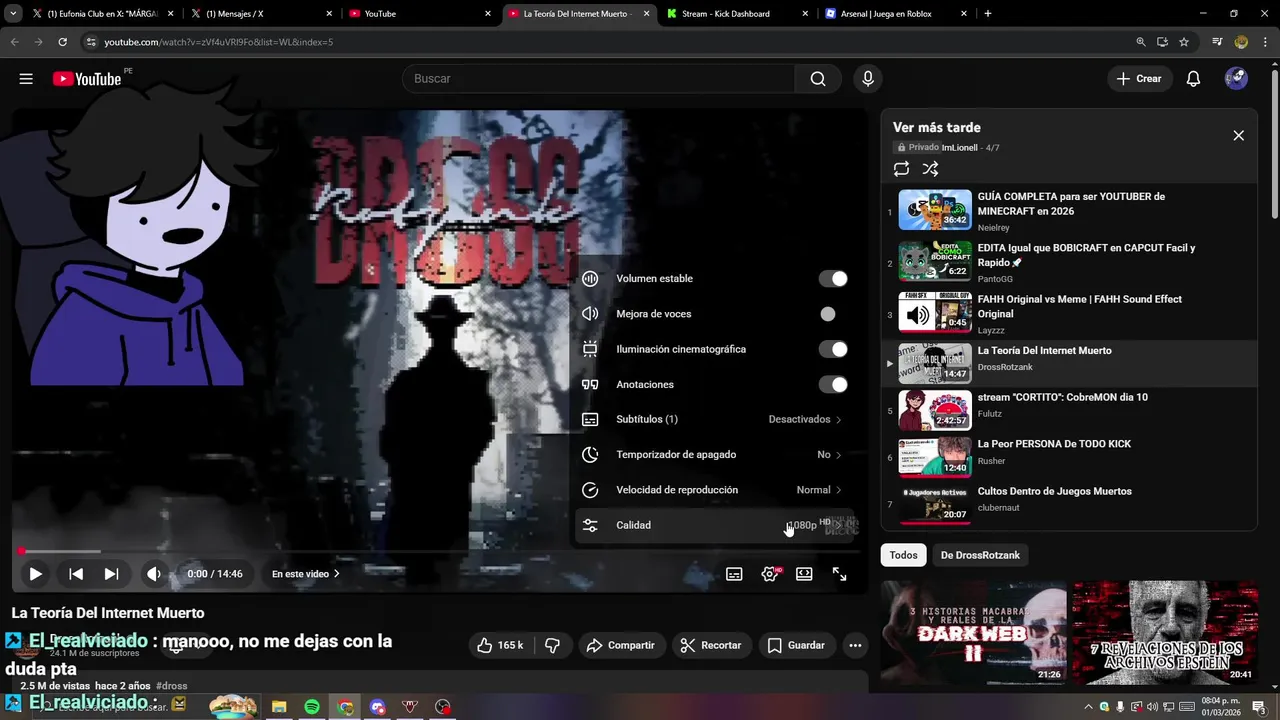Select the De DrossRotzank filter chip

(x=980, y=555)
